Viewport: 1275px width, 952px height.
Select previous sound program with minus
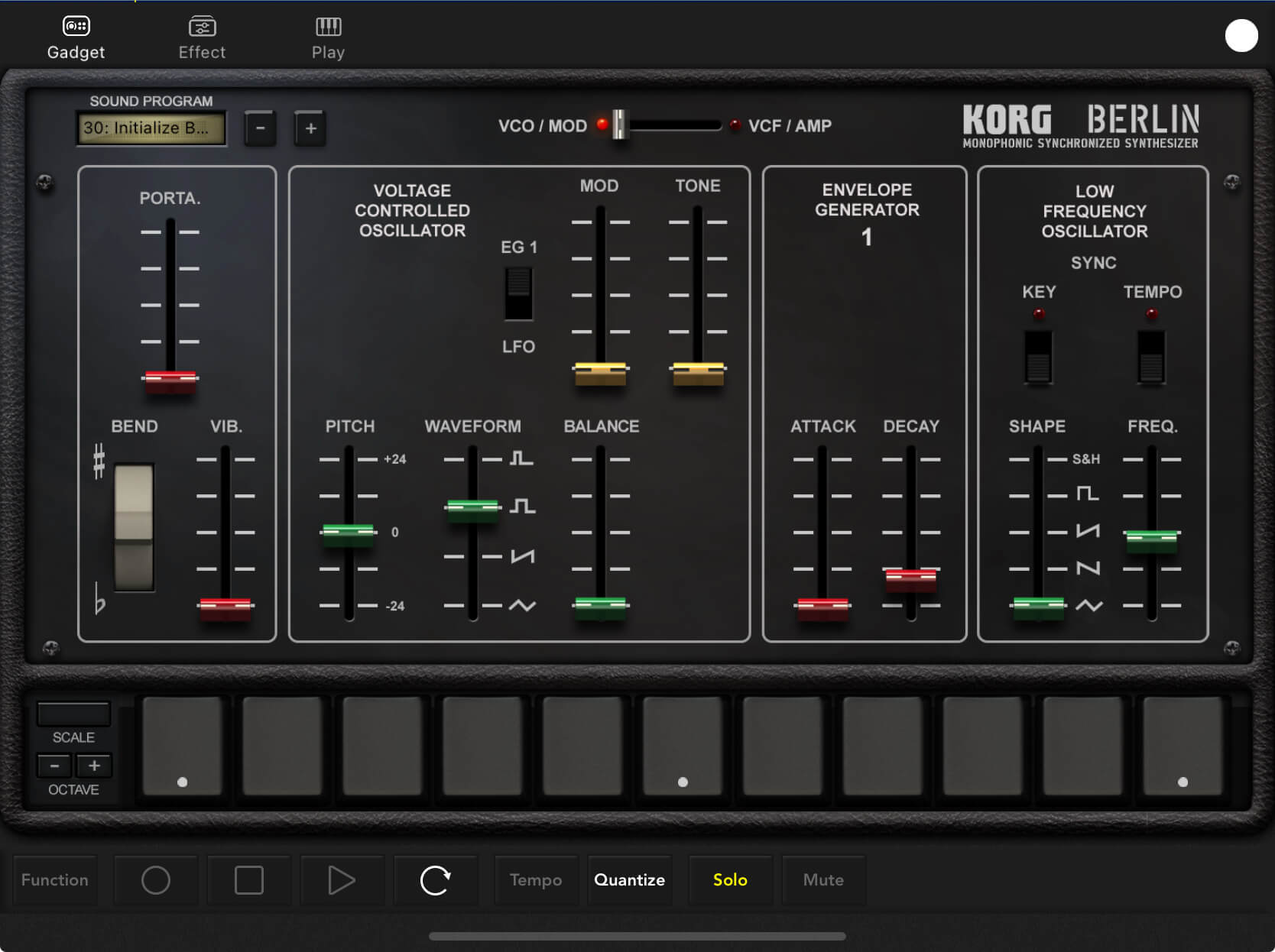coord(261,128)
